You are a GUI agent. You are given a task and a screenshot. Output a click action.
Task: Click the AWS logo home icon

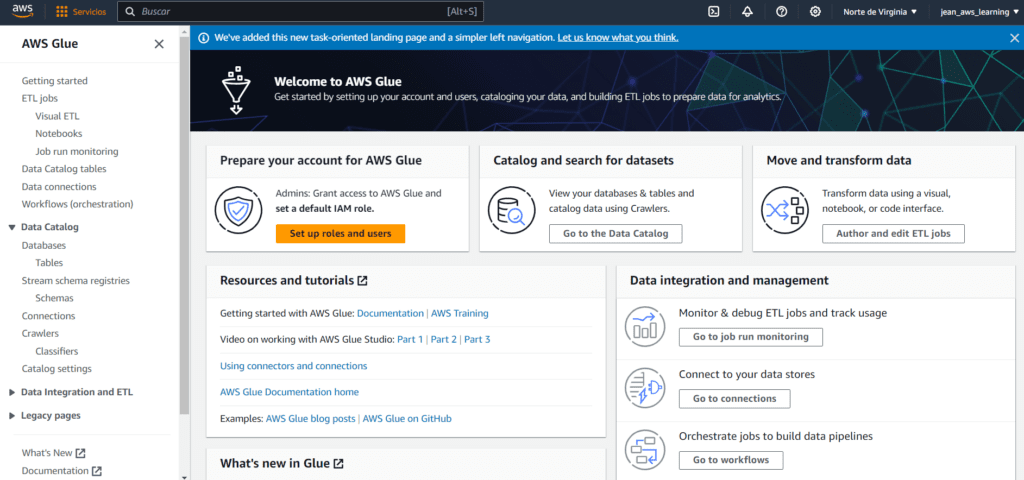coord(23,11)
